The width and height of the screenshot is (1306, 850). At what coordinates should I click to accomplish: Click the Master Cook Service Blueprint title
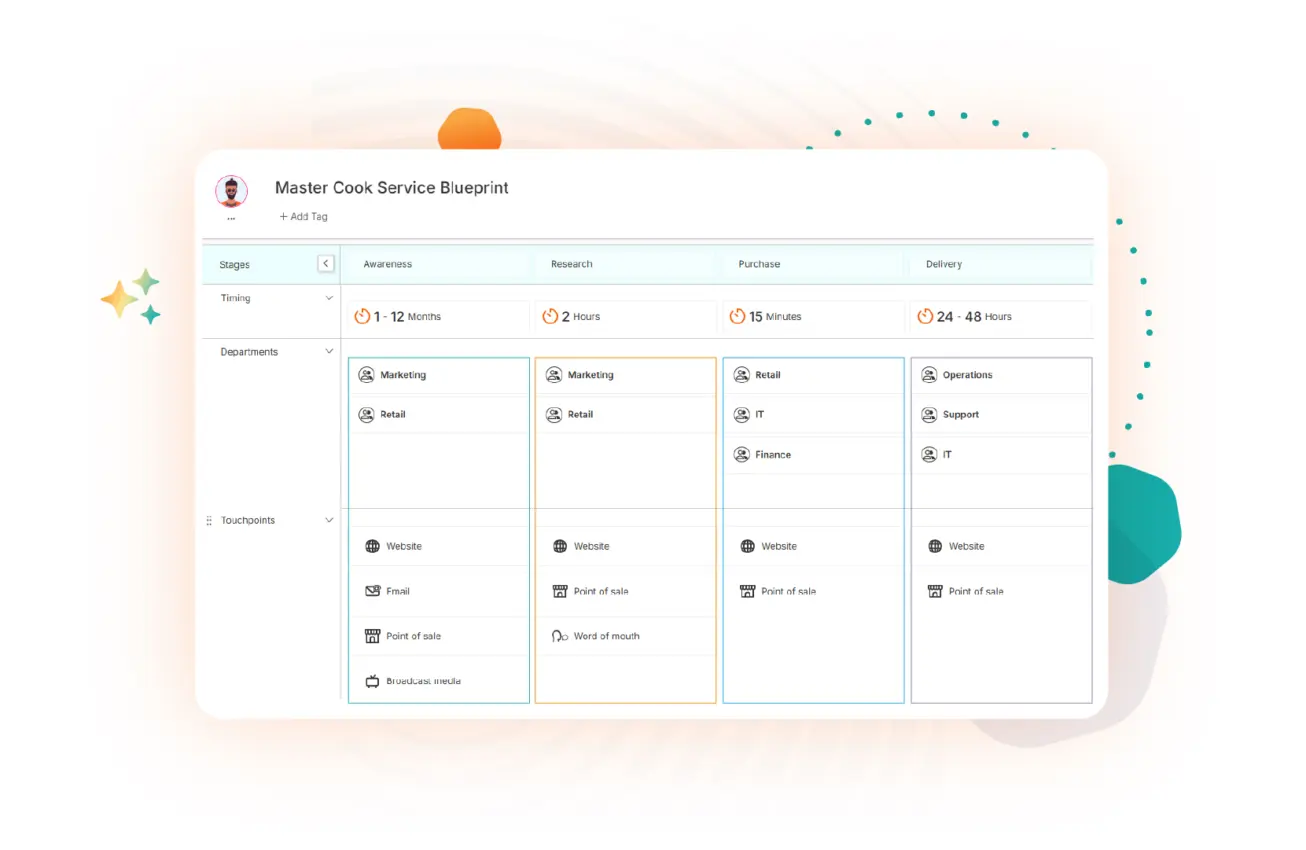pos(392,188)
